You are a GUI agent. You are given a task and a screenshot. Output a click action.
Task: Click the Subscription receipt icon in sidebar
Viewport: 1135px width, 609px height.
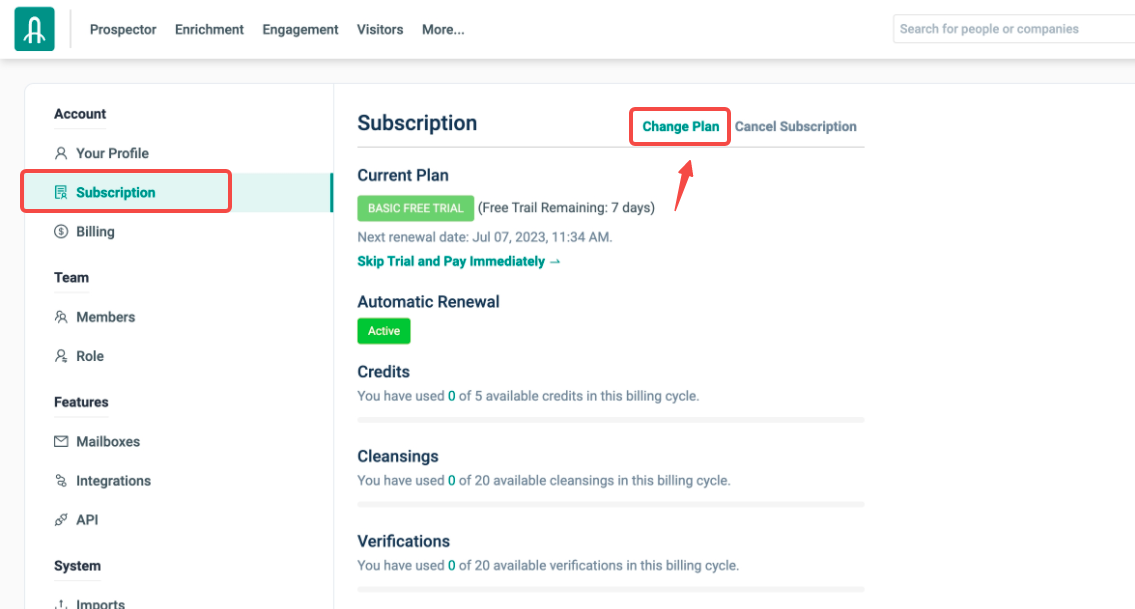(x=61, y=192)
